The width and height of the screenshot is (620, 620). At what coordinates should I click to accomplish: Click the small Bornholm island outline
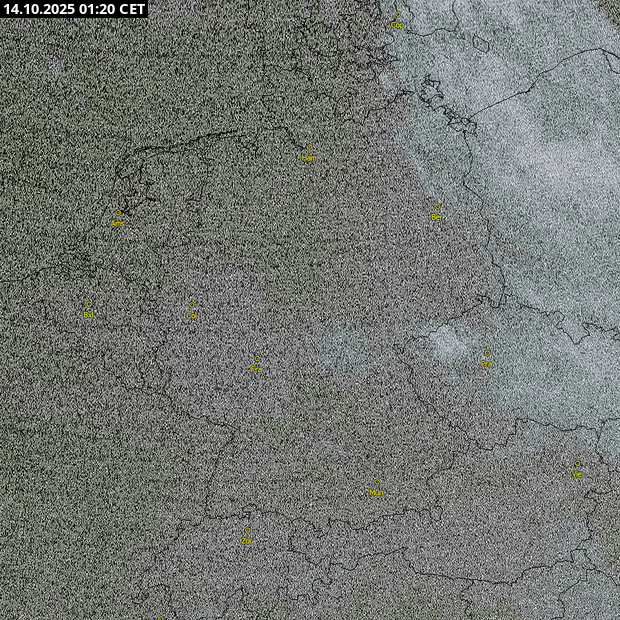[479, 44]
